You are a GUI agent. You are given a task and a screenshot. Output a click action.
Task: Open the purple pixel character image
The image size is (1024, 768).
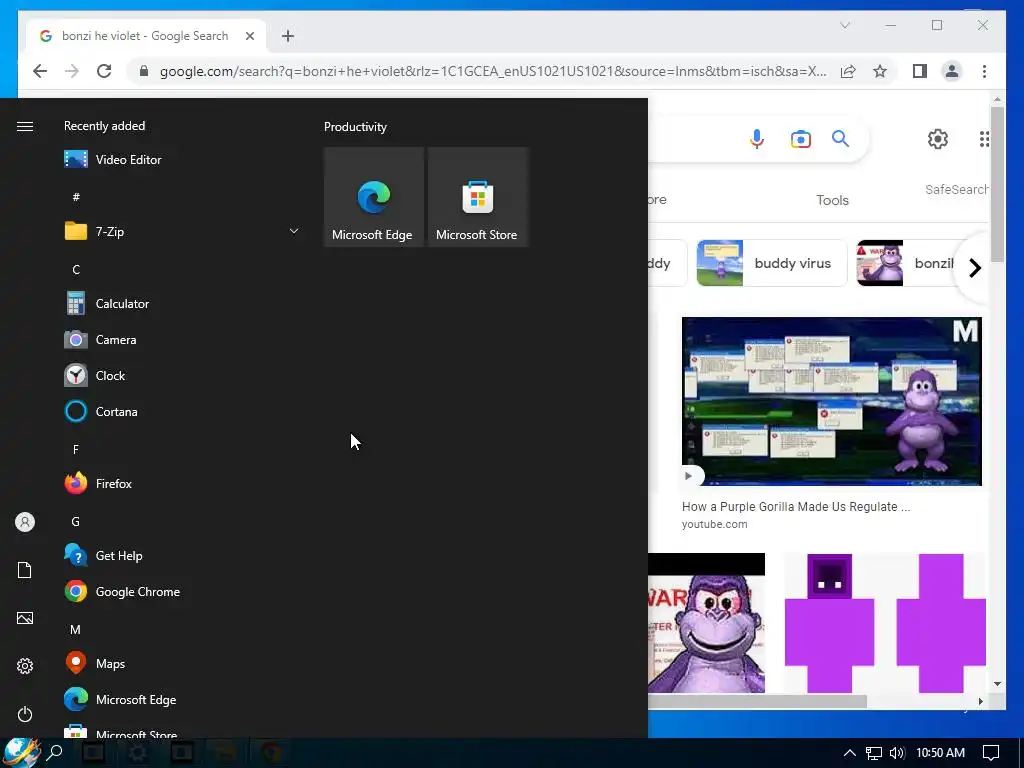(x=885, y=623)
